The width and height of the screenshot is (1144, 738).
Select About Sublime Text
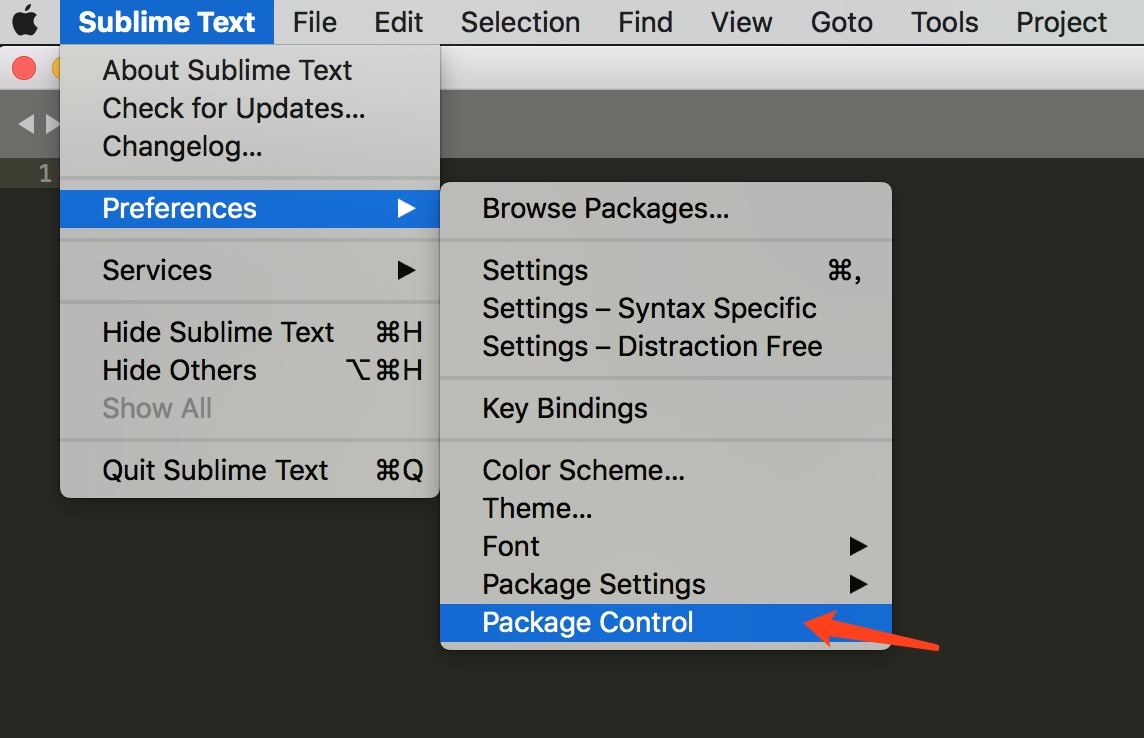[250, 70]
